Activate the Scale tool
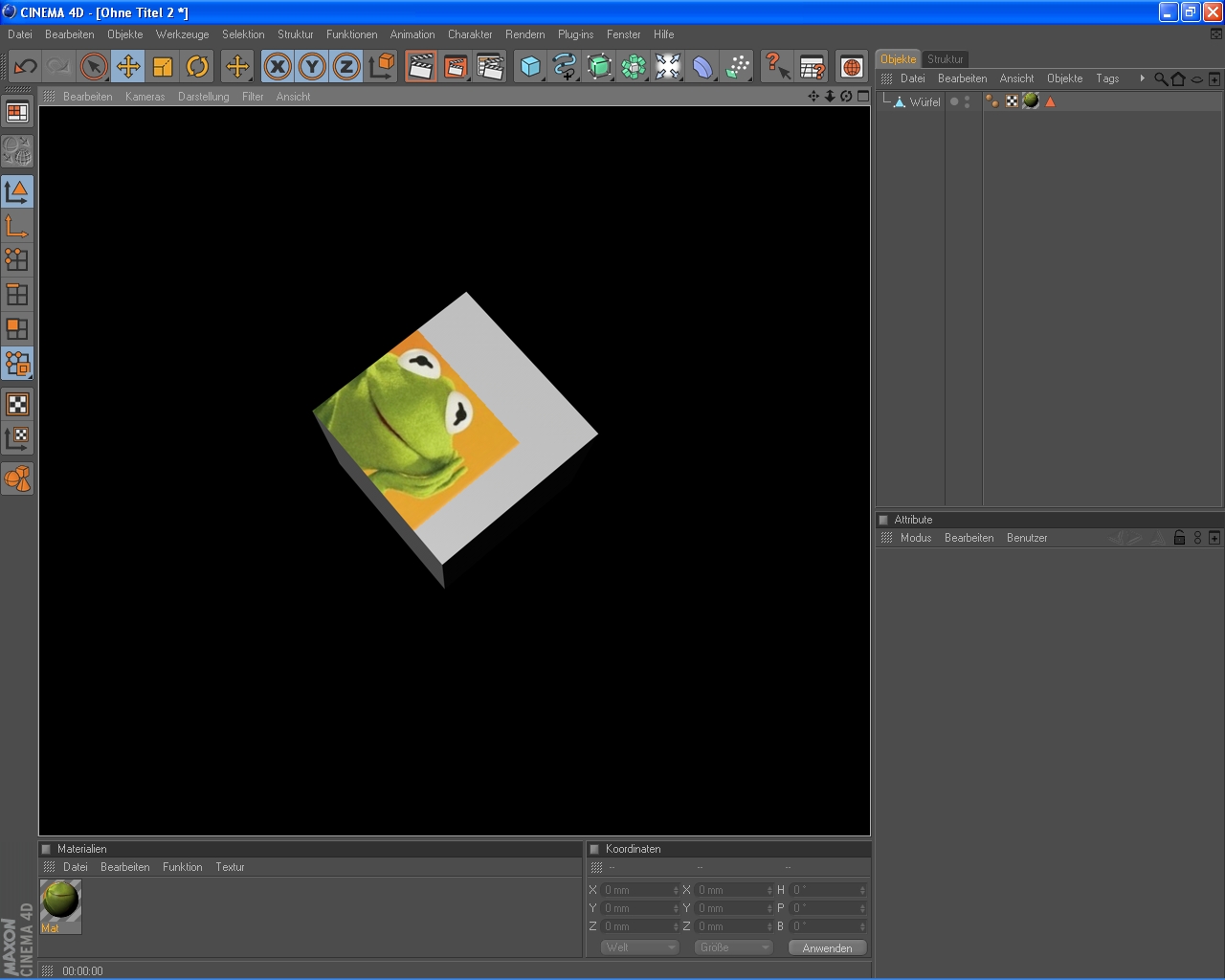This screenshot has height=980, width=1225. pos(163,67)
